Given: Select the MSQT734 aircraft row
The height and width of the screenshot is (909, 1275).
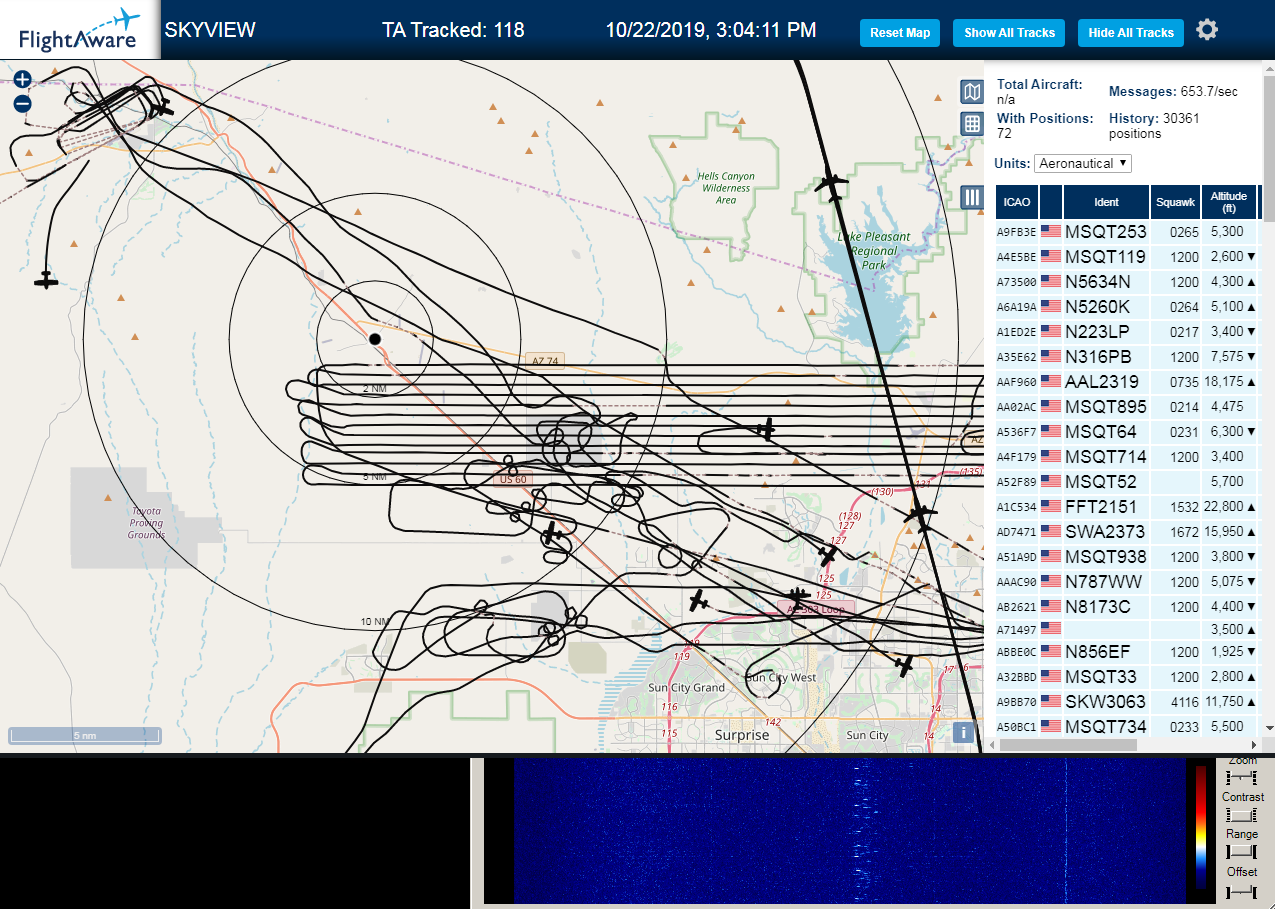Looking at the screenshot, I should [x=1127, y=726].
